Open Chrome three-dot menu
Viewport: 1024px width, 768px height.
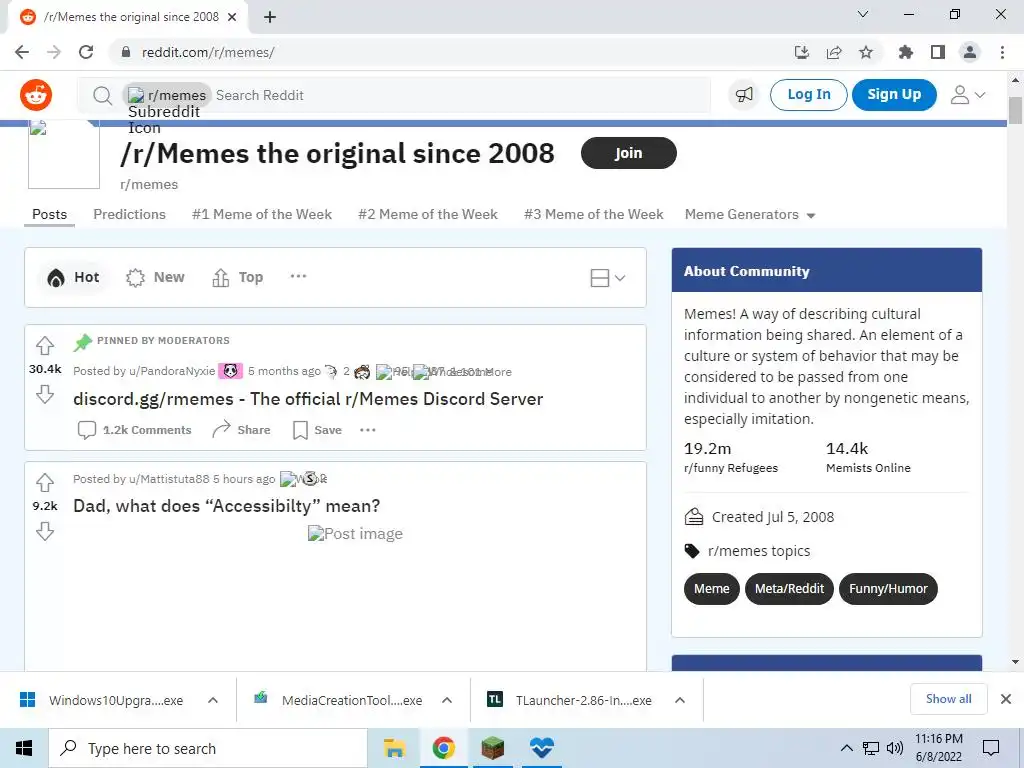(x=1002, y=52)
